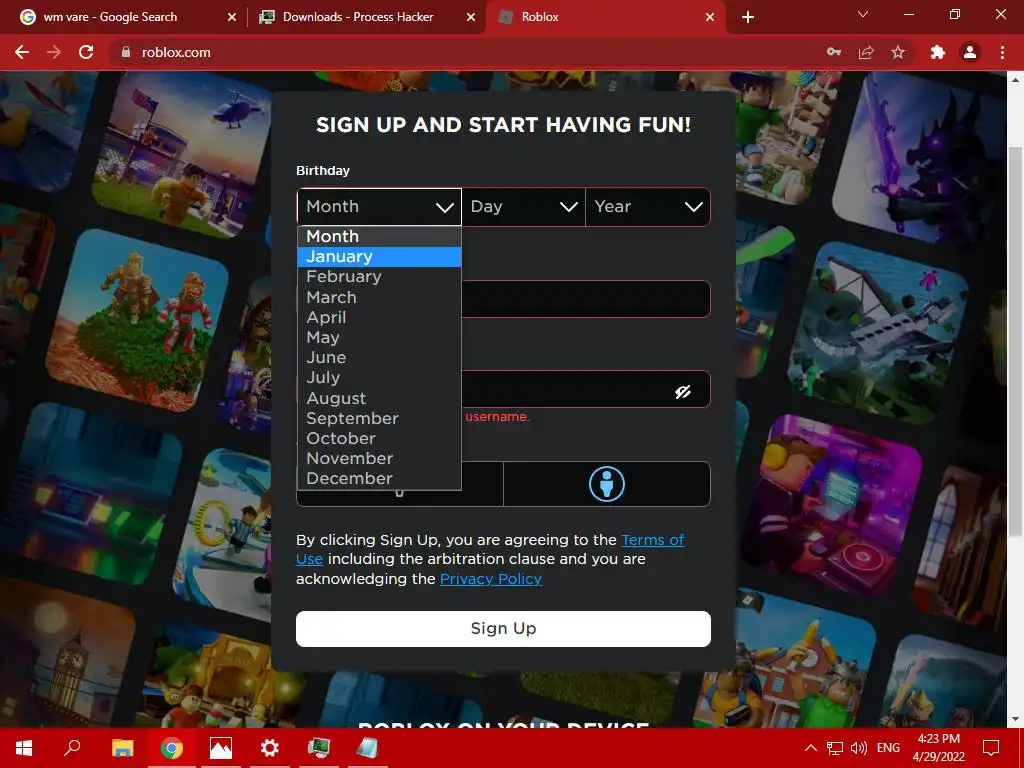Pick December from the month list
Viewport: 1024px width, 768px height.
(379, 479)
